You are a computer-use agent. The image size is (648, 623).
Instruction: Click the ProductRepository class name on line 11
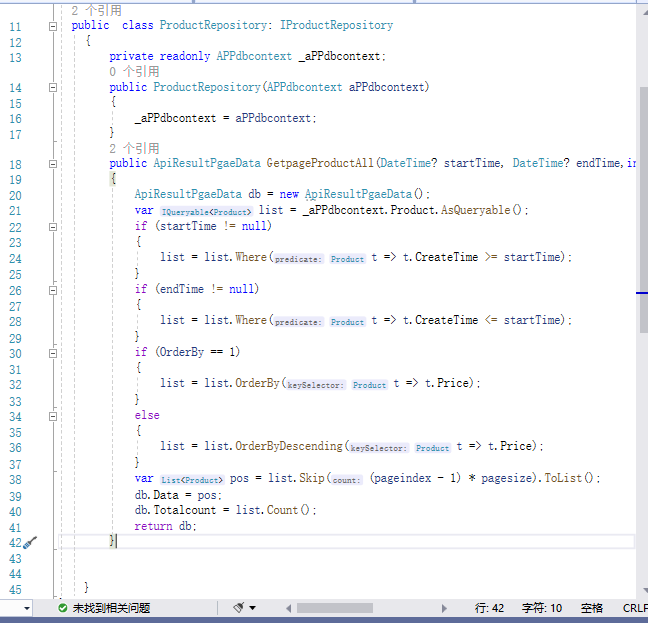(213, 25)
